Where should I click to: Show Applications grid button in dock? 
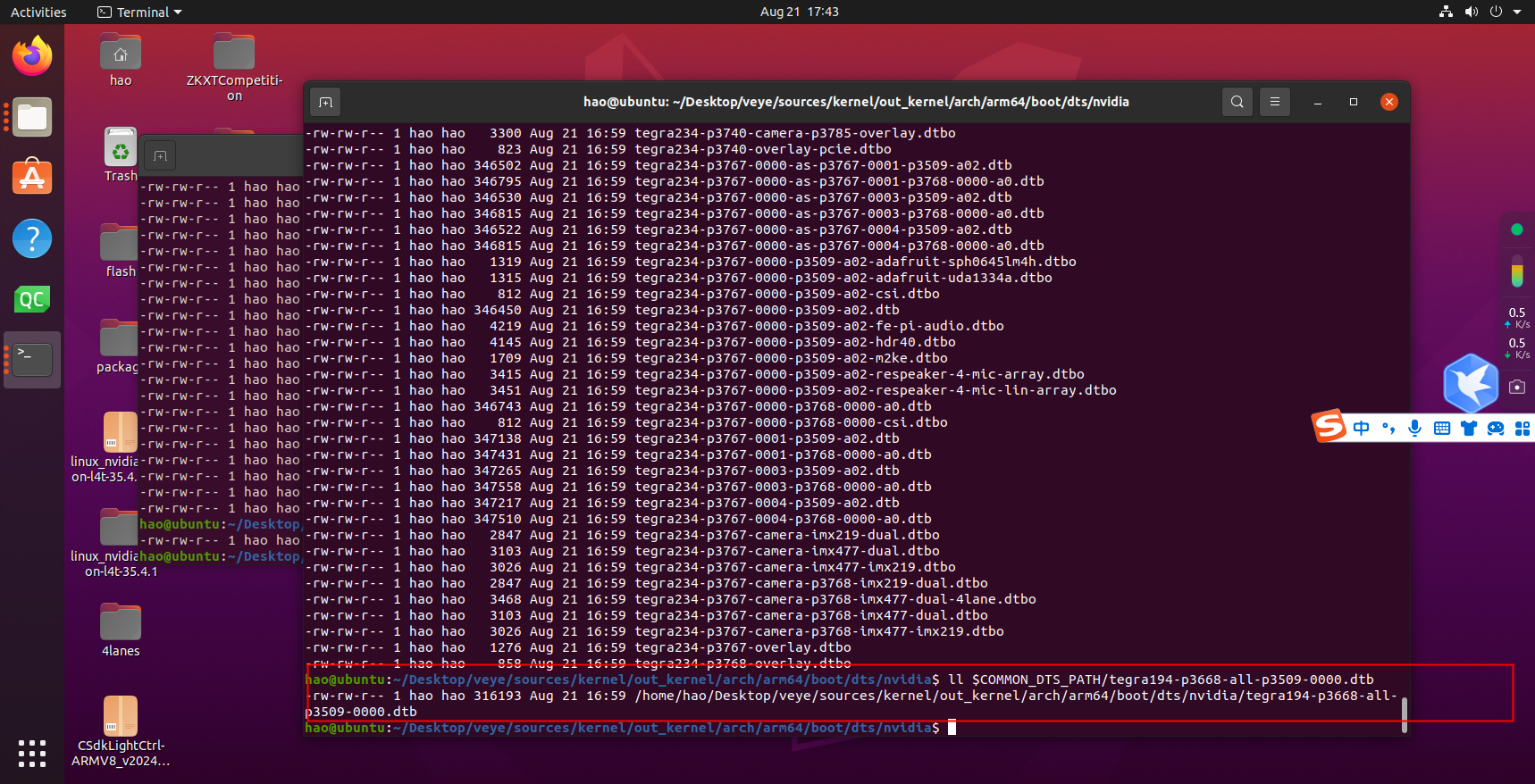tap(32, 753)
